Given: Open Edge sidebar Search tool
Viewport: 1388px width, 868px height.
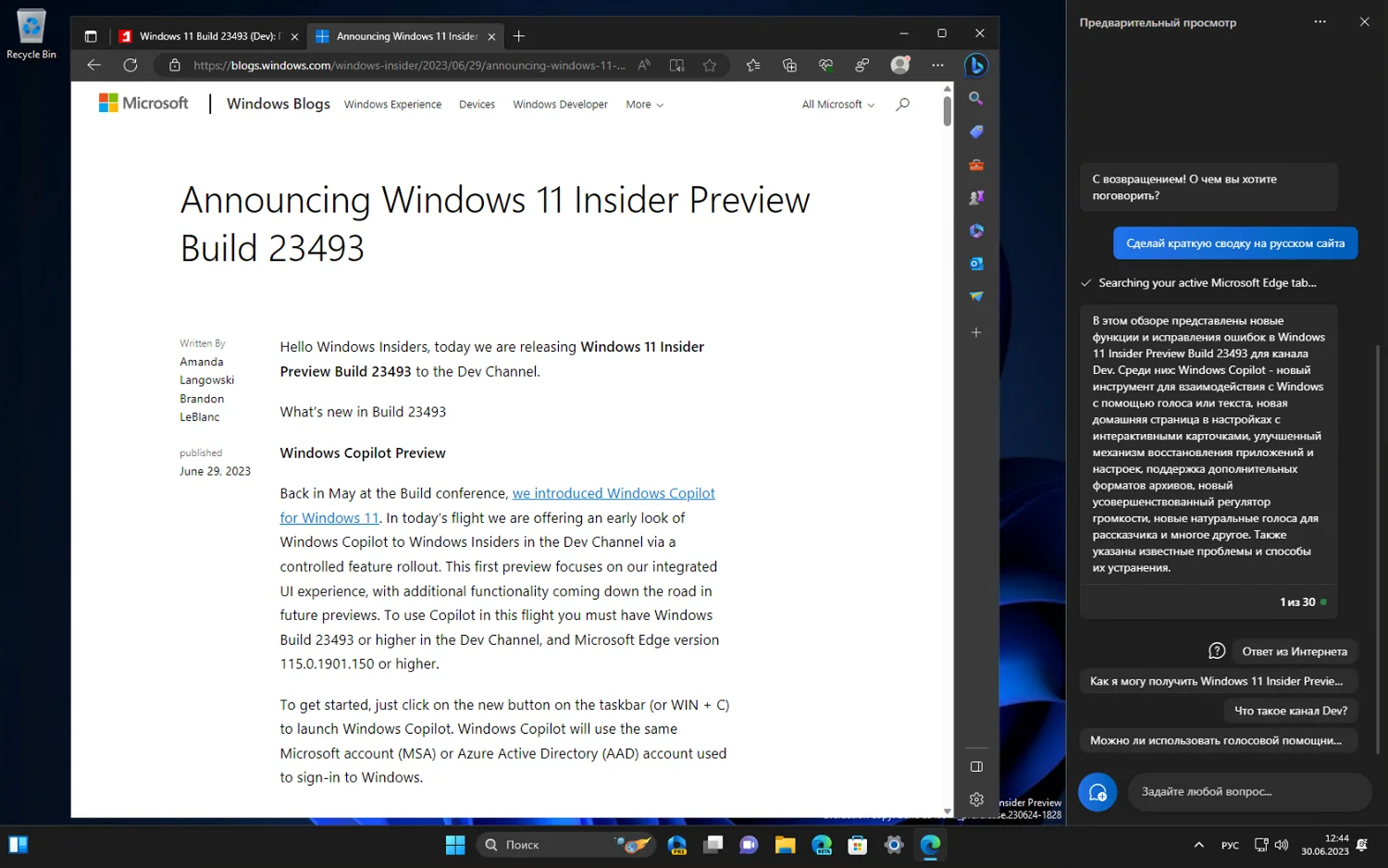Looking at the screenshot, I should [975, 98].
